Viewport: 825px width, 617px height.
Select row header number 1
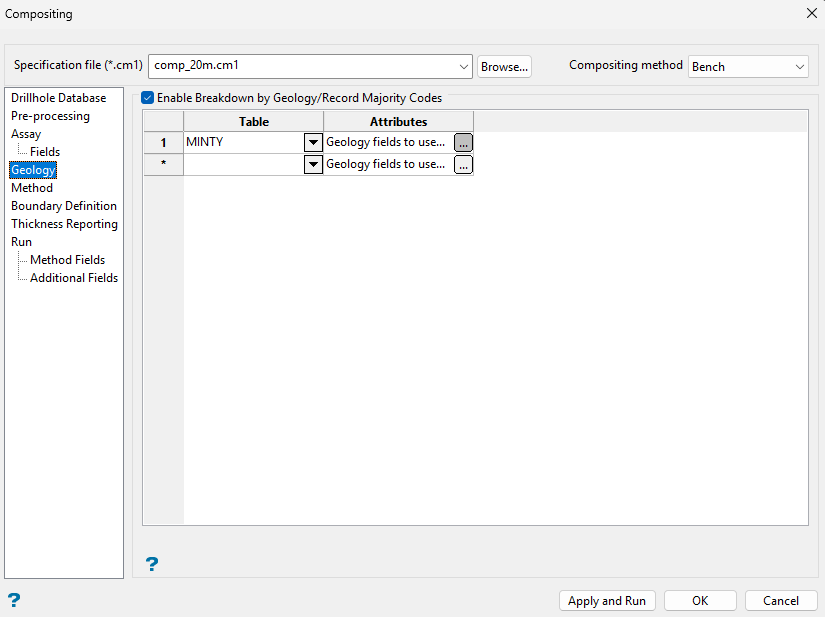[x=164, y=143]
